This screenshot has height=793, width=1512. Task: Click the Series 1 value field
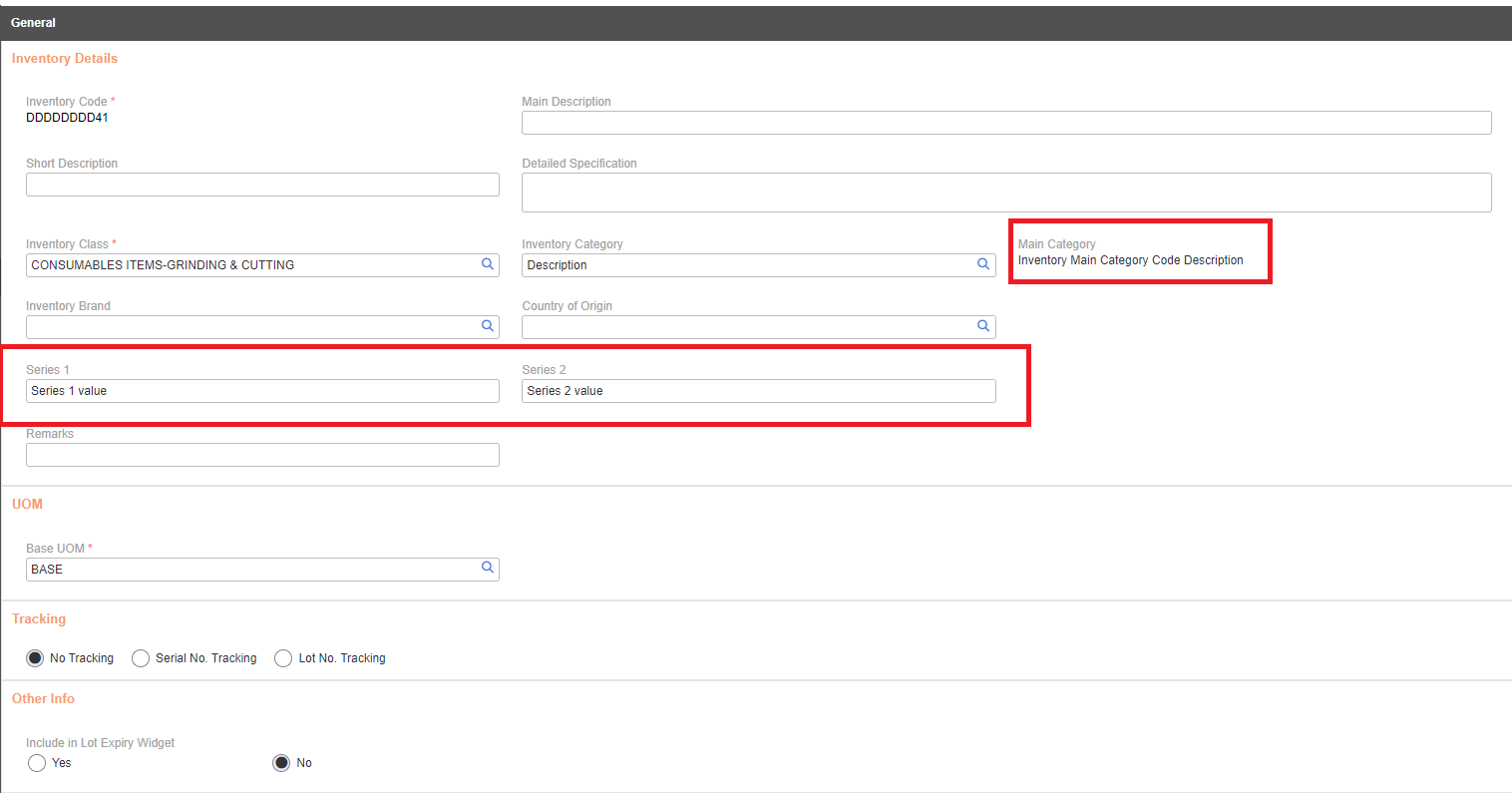point(262,391)
